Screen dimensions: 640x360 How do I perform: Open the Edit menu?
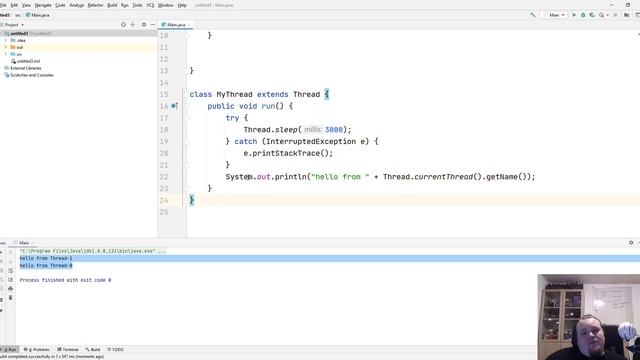tap(14, 5)
